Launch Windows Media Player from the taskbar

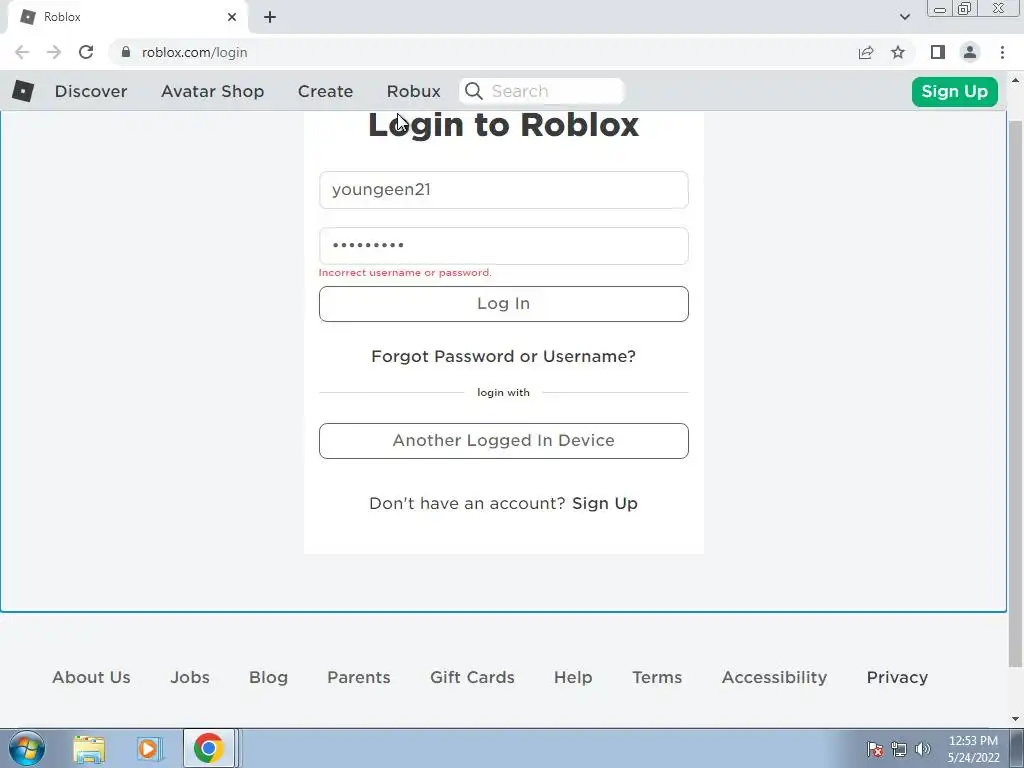(149, 749)
